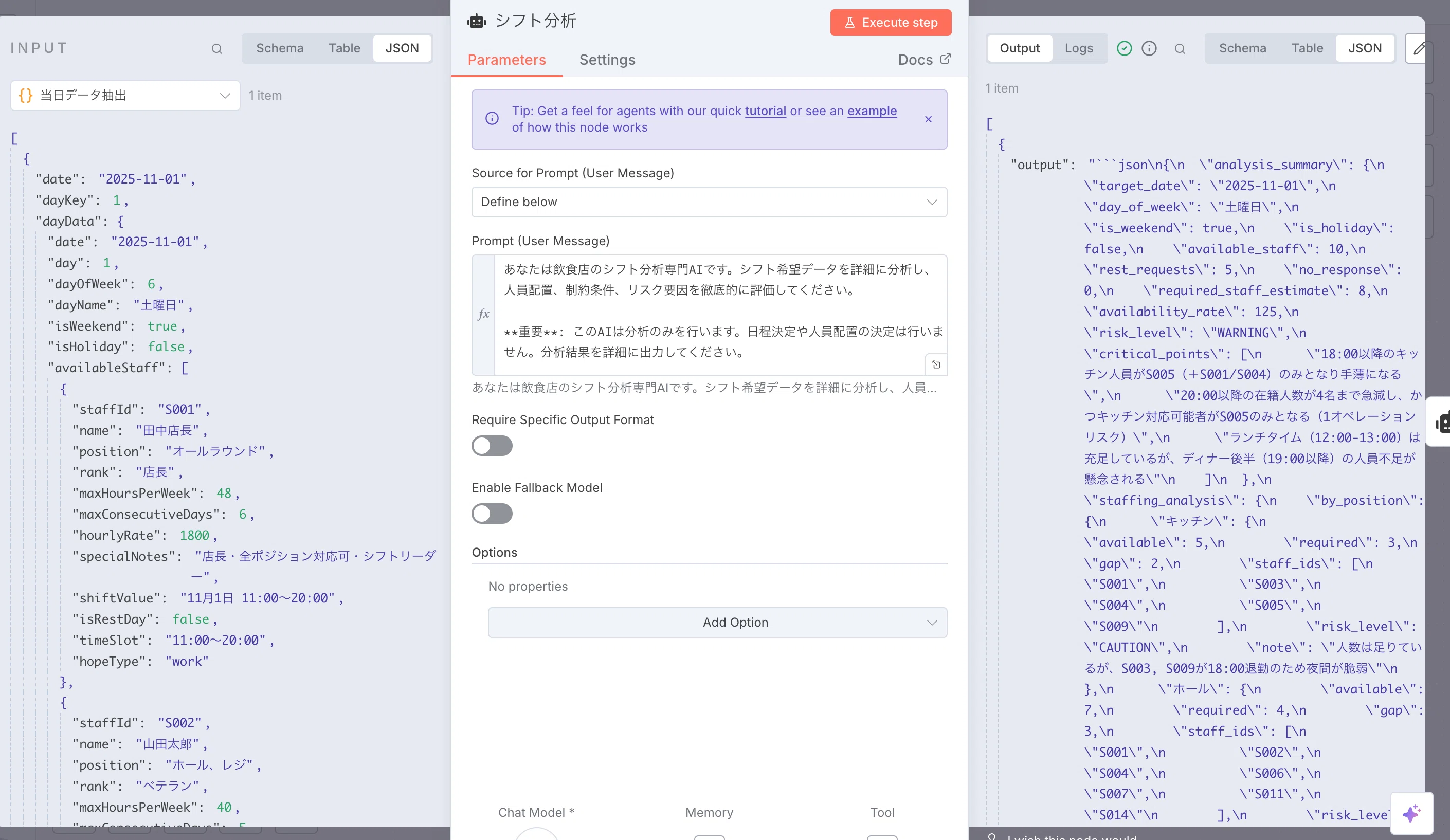Click the robot agent icon beside シフト分析
Viewport: 1450px width, 840px height.
click(x=477, y=21)
